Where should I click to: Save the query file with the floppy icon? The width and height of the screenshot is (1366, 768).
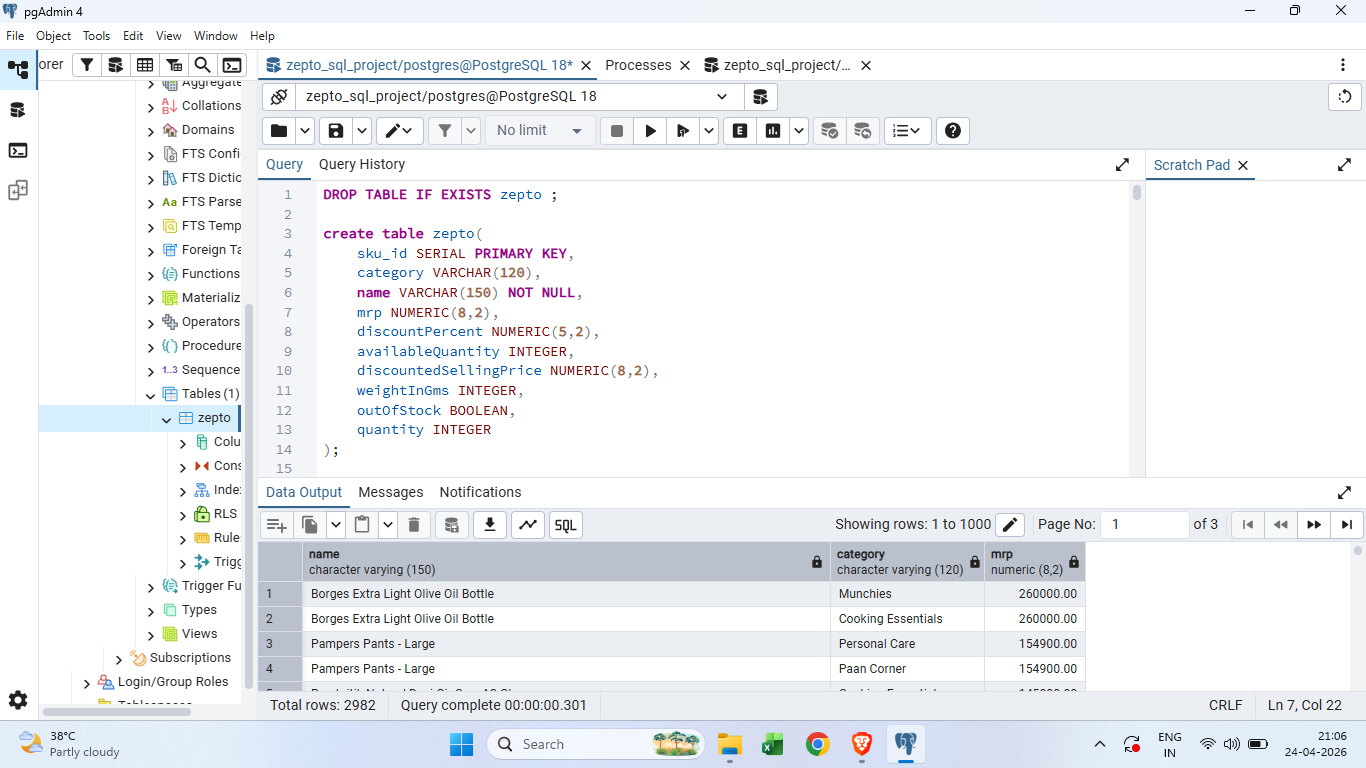click(336, 131)
